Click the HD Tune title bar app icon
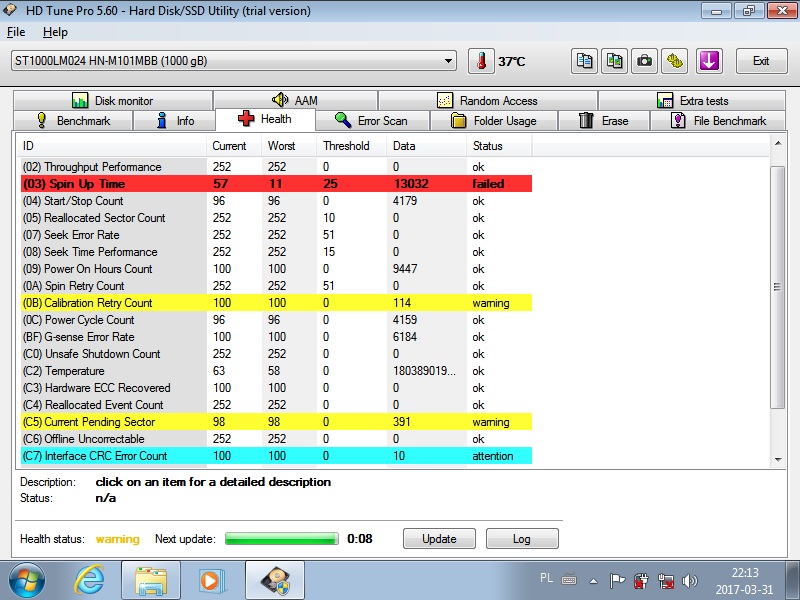This screenshot has height=600, width=800. click(10, 10)
